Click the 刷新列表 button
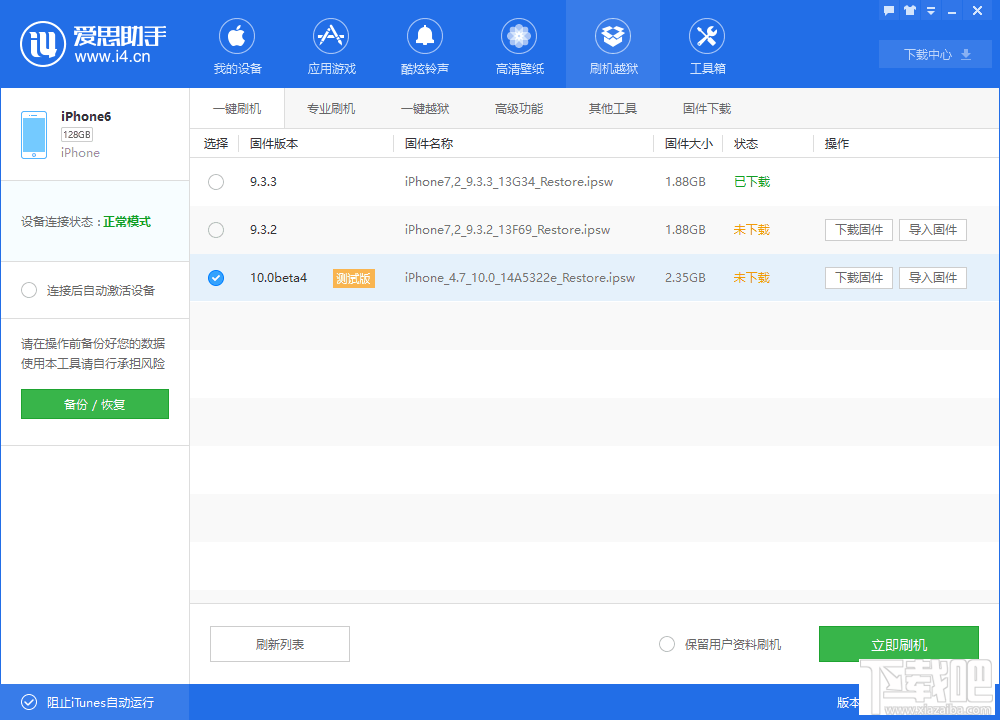Screen dimensions: 1000x720 pos(280,644)
